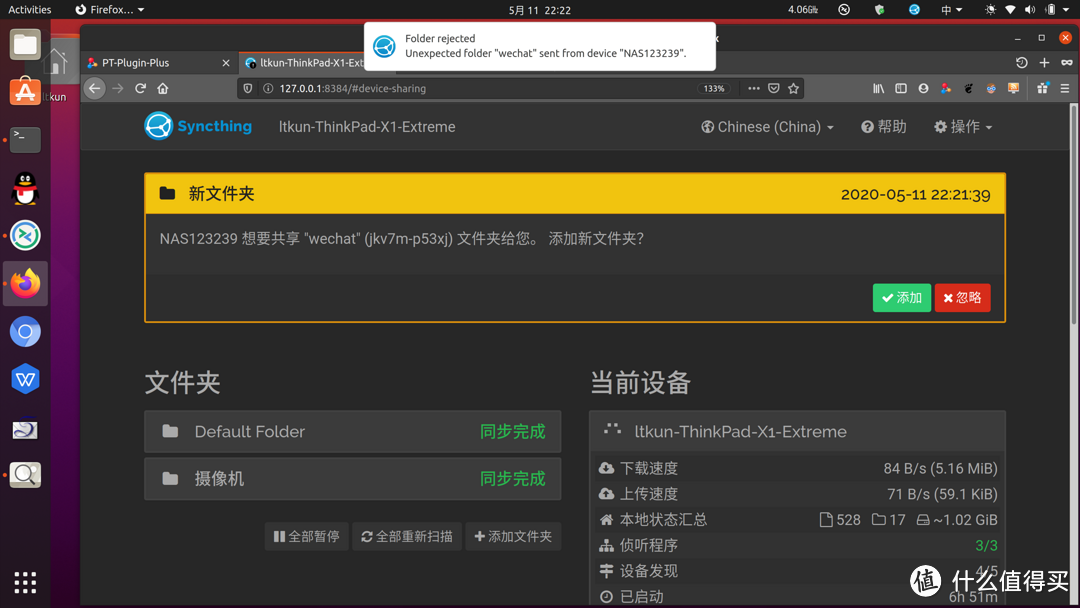Save page to Pocket
This screenshot has width=1080, height=608.
773,88
